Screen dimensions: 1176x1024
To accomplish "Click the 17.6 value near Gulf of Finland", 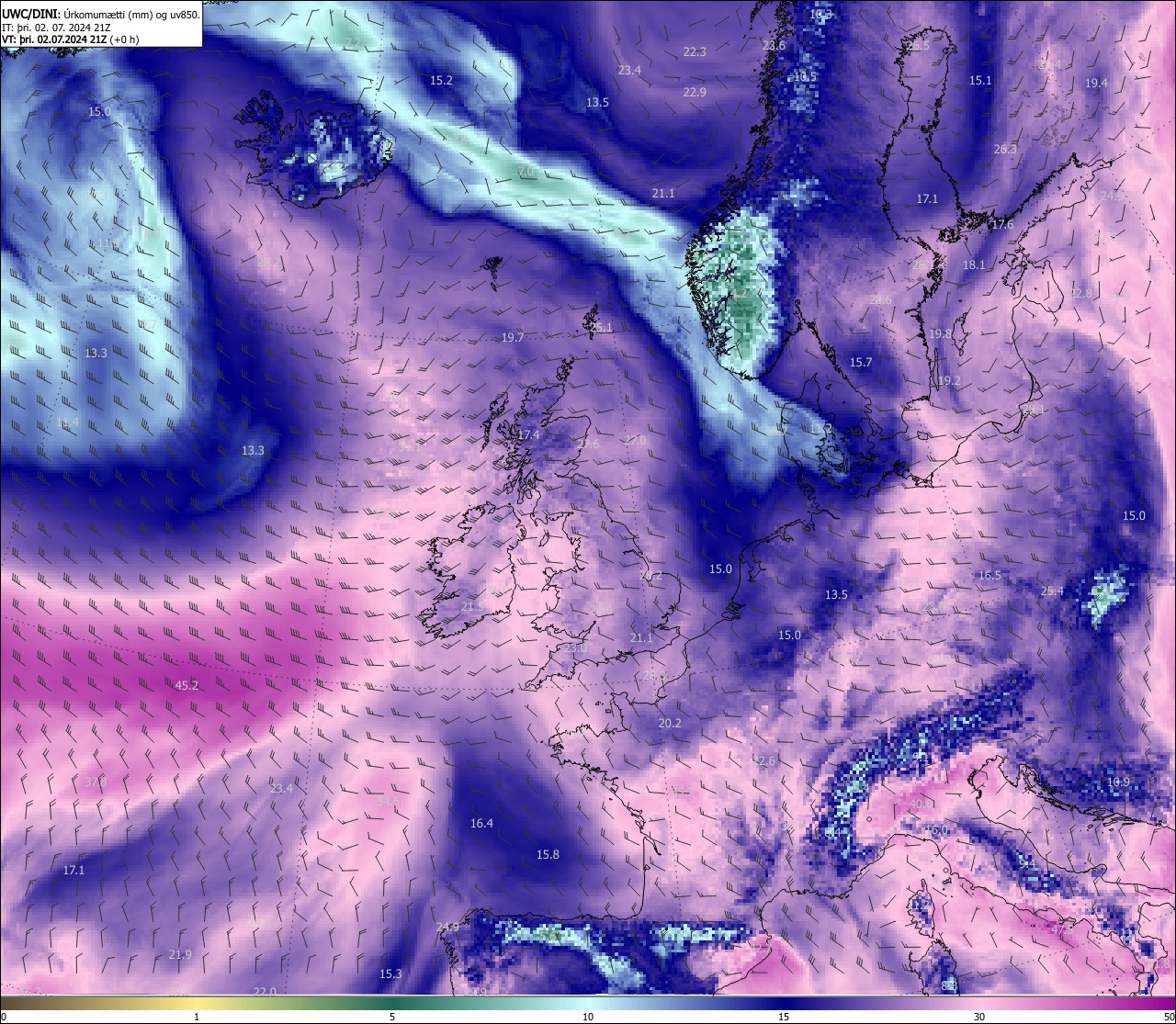I will point(1002,224).
